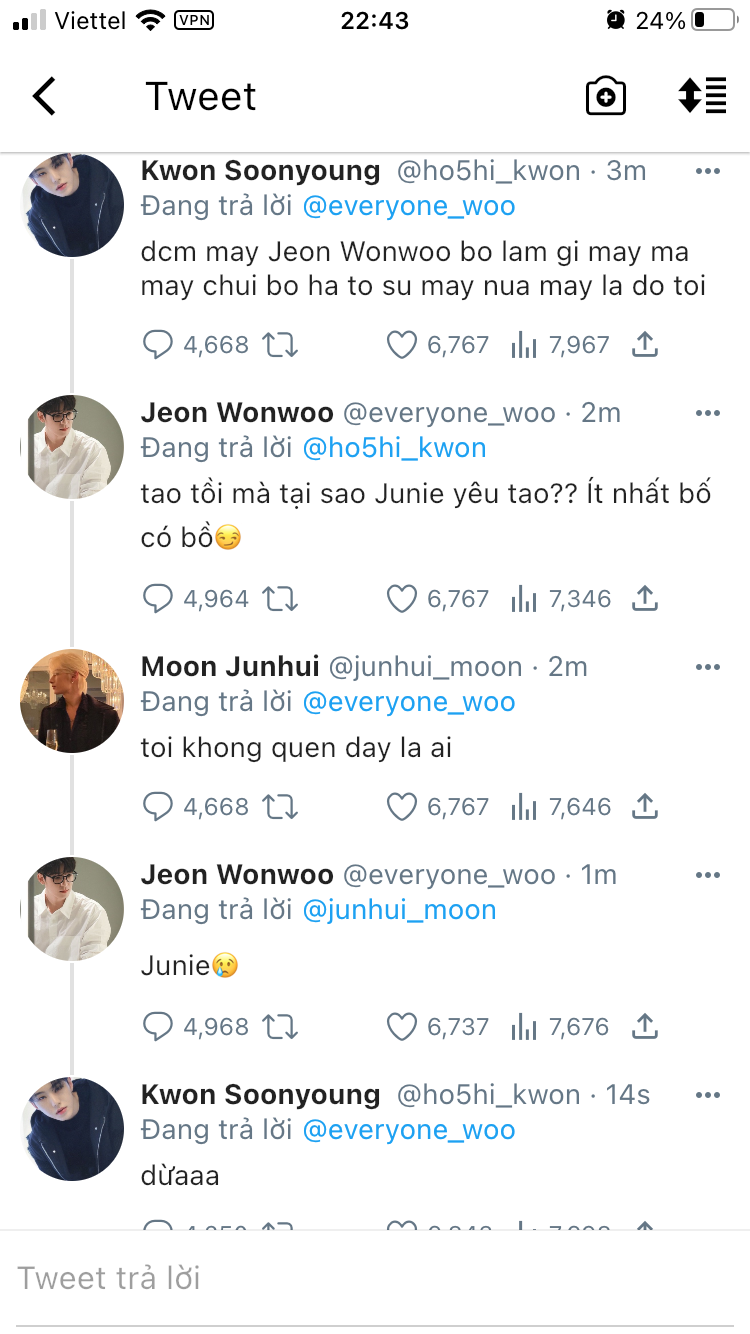Screen dimensions: 750x1334
Task: Open reply icon on Moon Junhui's tweet
Action: pyautogui.click(x=158, y=807)
